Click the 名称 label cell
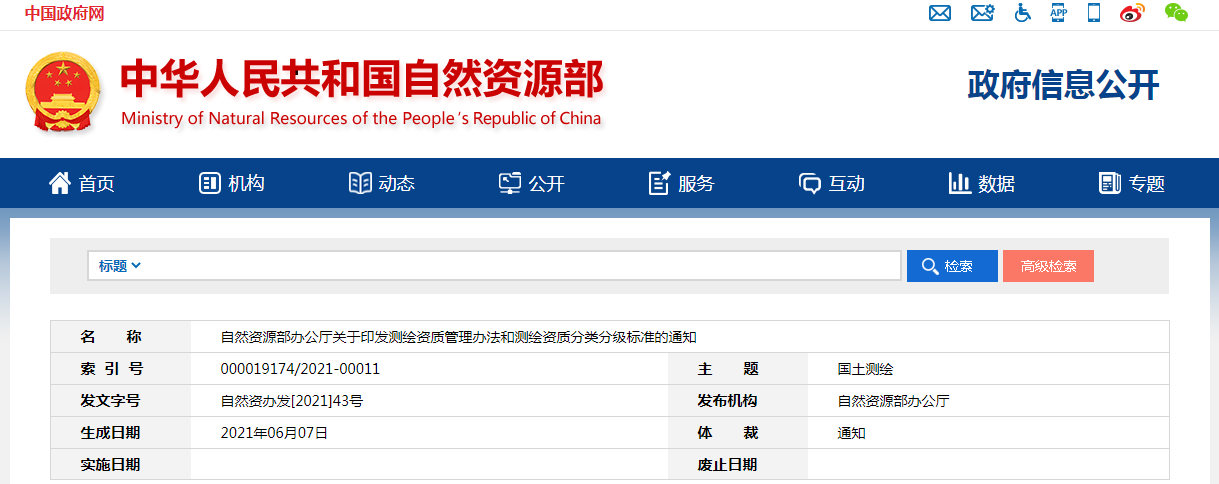 pos(120,337)
